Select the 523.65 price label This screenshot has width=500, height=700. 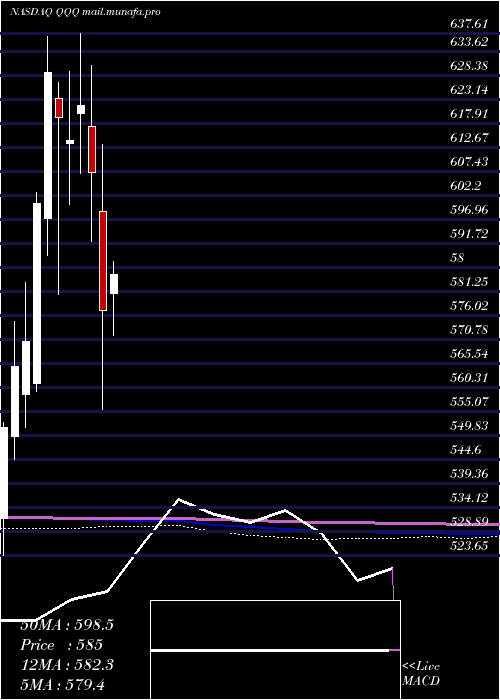pyautogui.click(x=469, y=546)
